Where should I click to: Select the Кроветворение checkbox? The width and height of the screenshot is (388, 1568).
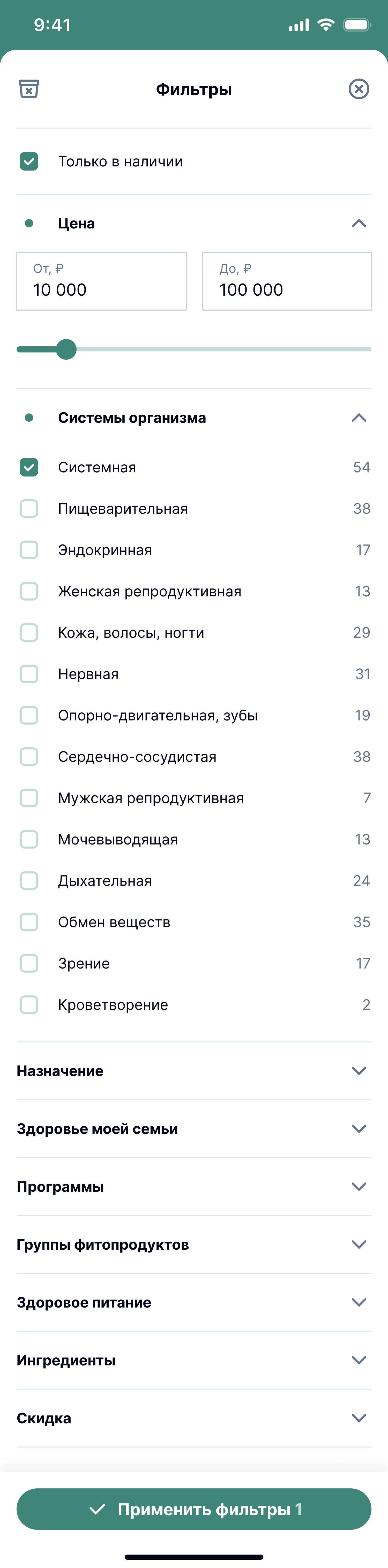(29, 1004)
